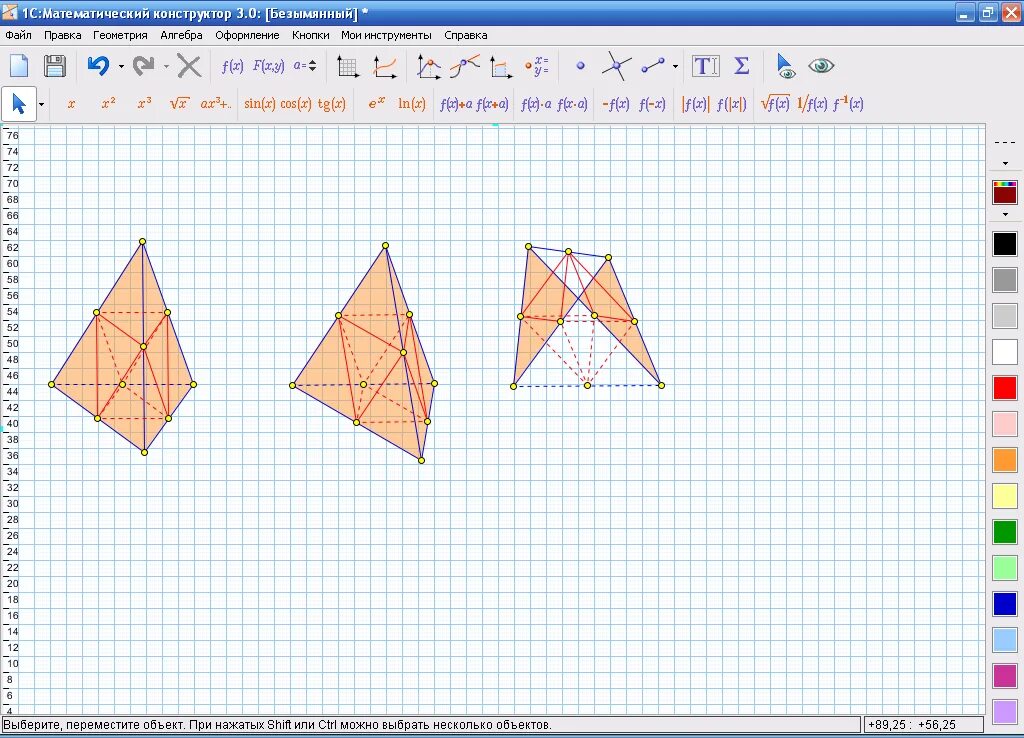Open the Геометрия menu
Viewport: 1024px width, 738px height.
[120, 35]
